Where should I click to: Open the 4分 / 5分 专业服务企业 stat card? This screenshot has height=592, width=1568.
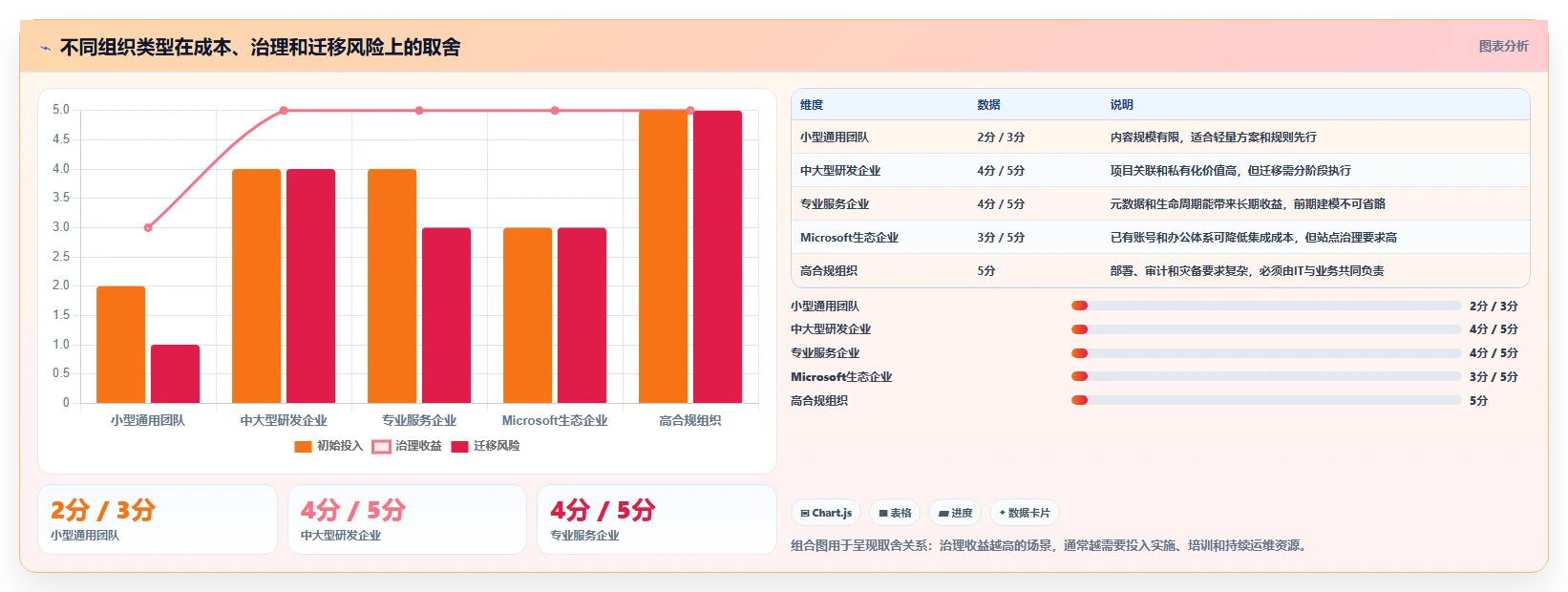[657, 519]
